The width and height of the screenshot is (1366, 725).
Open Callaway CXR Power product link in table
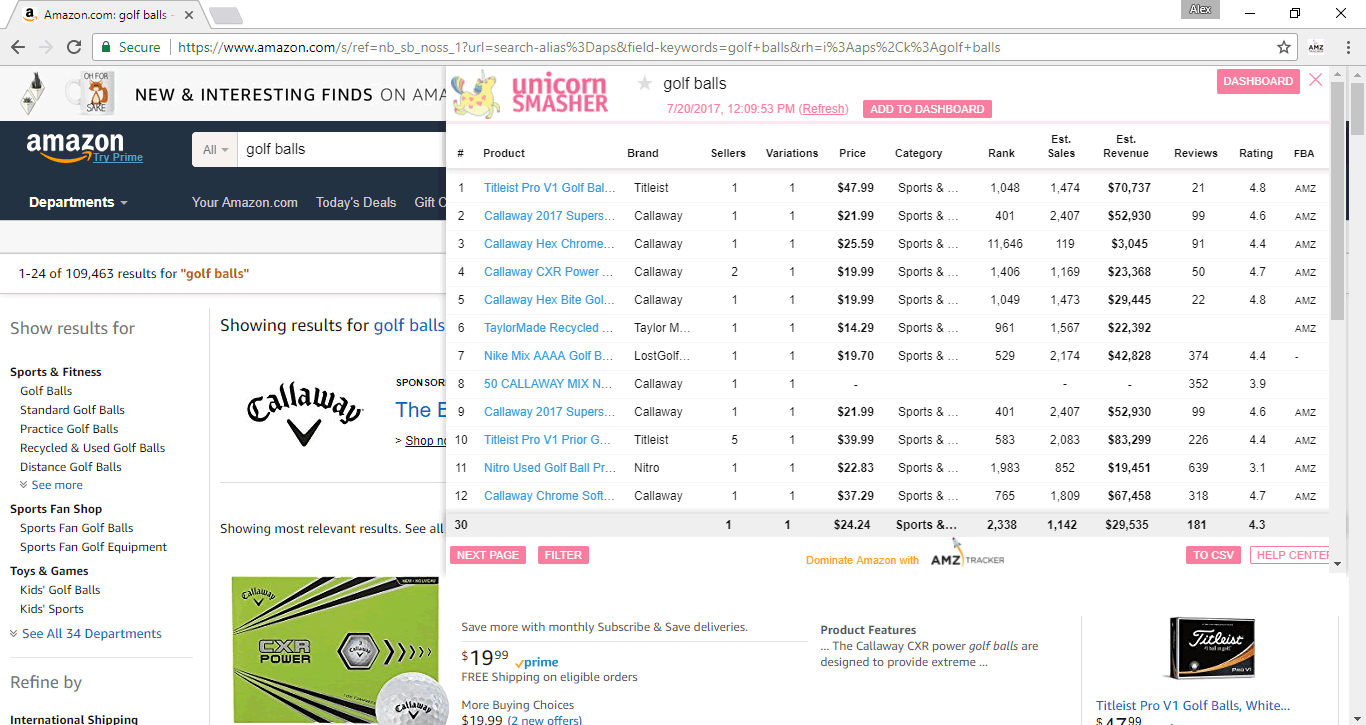[548, 272]
